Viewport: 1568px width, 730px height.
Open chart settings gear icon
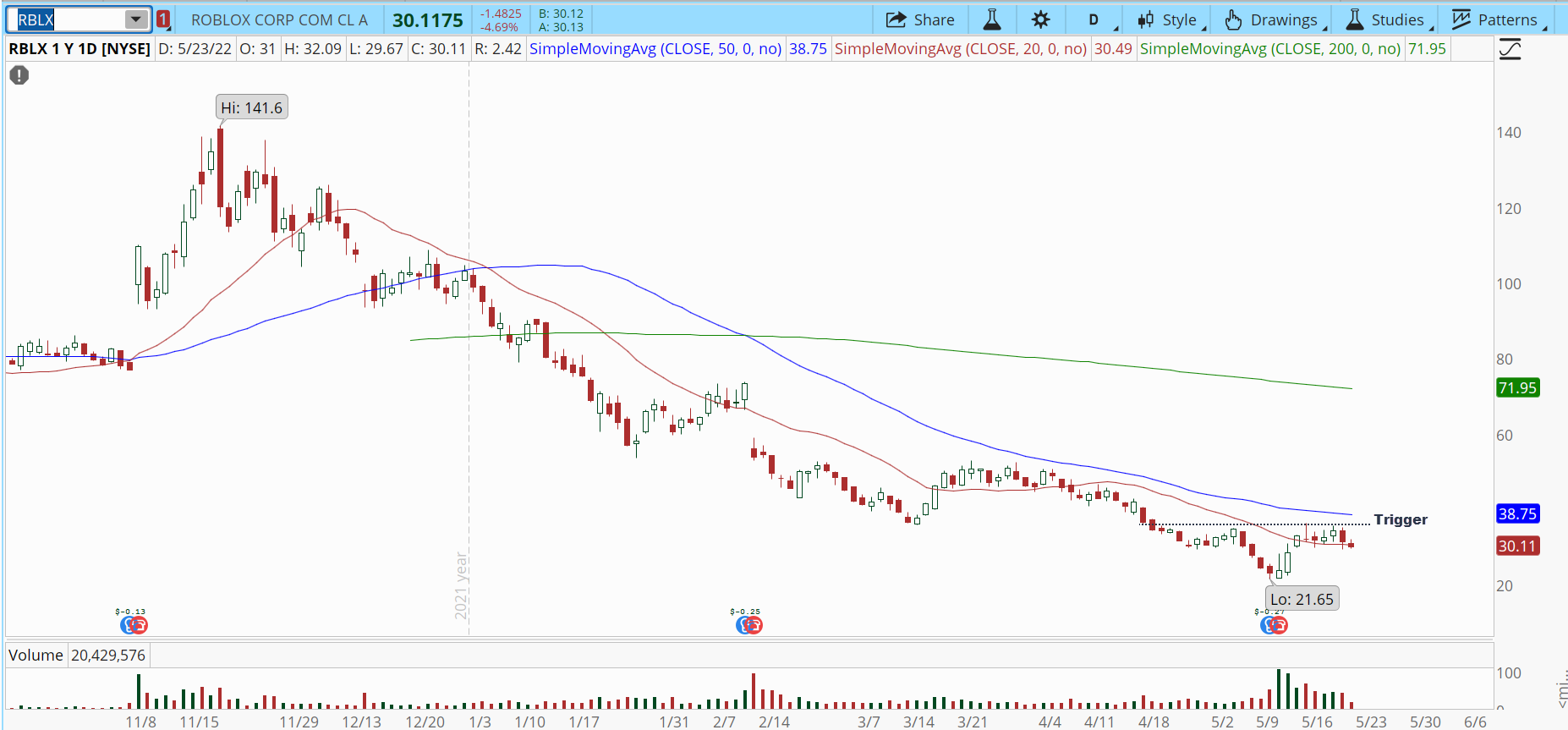1041,19
